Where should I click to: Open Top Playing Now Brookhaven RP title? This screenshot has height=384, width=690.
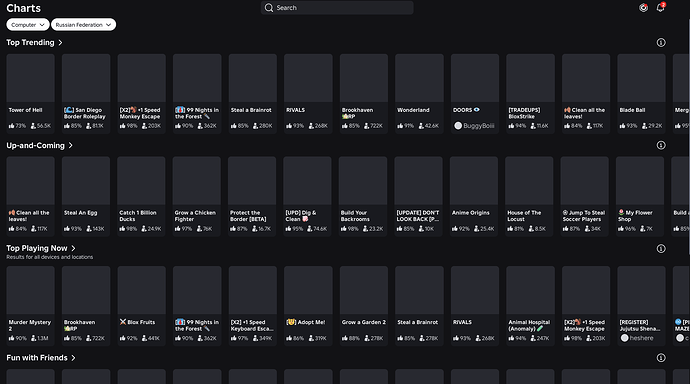click(x=79, y=325)
